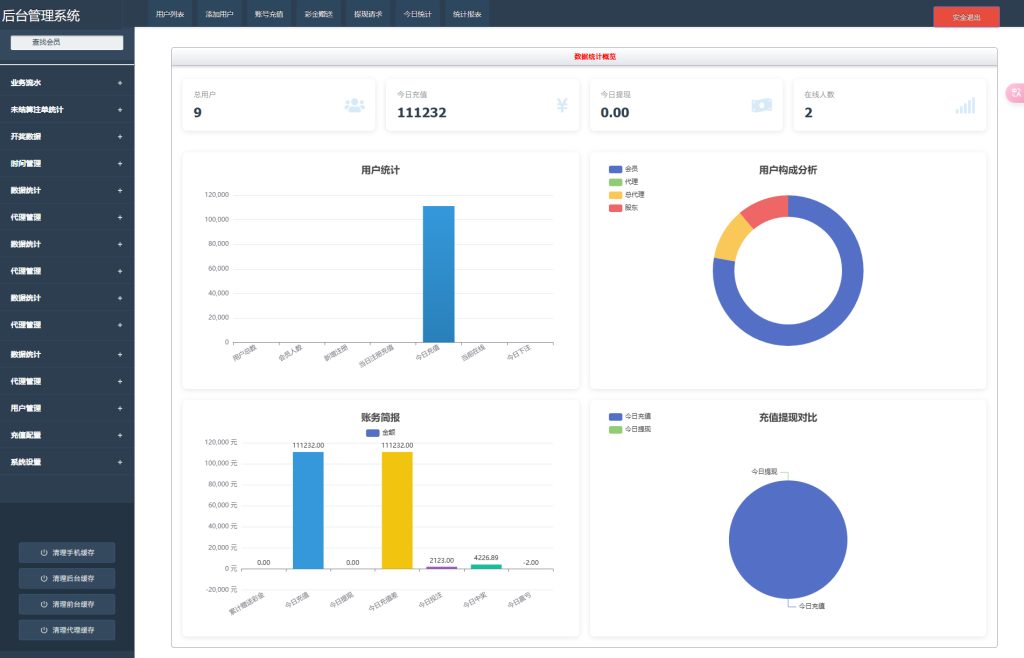Click the users group icon in 总用户 card
Screen dimensions: 1024x658
pos(355,105)
